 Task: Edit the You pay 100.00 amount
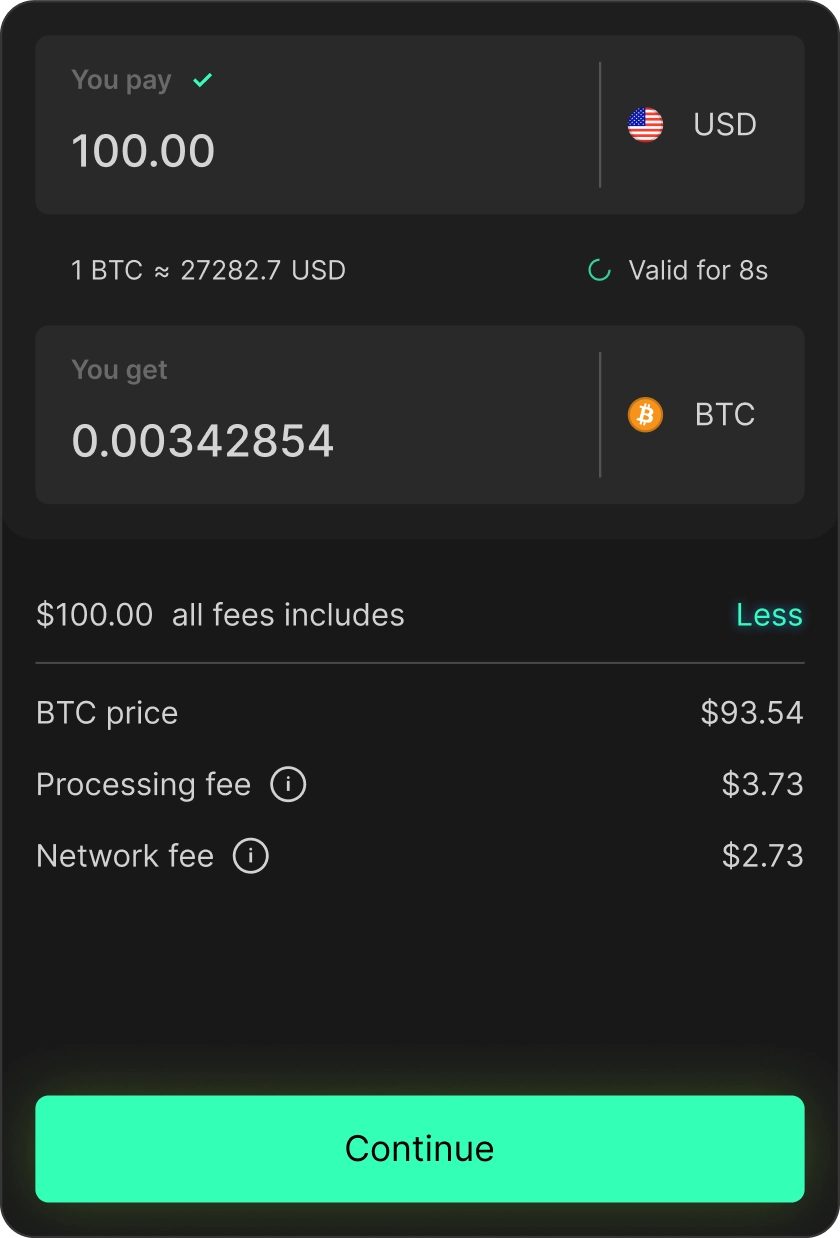pos(143,151)
